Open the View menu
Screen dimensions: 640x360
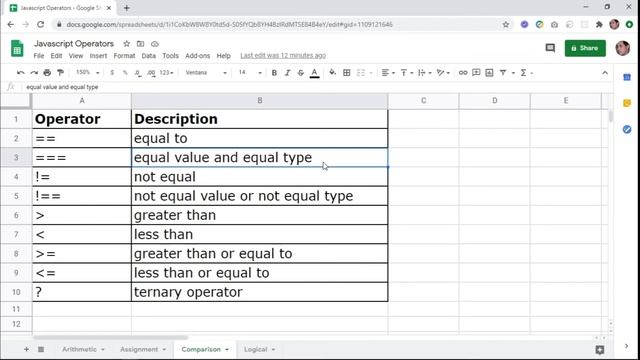[x=76, y=56]
